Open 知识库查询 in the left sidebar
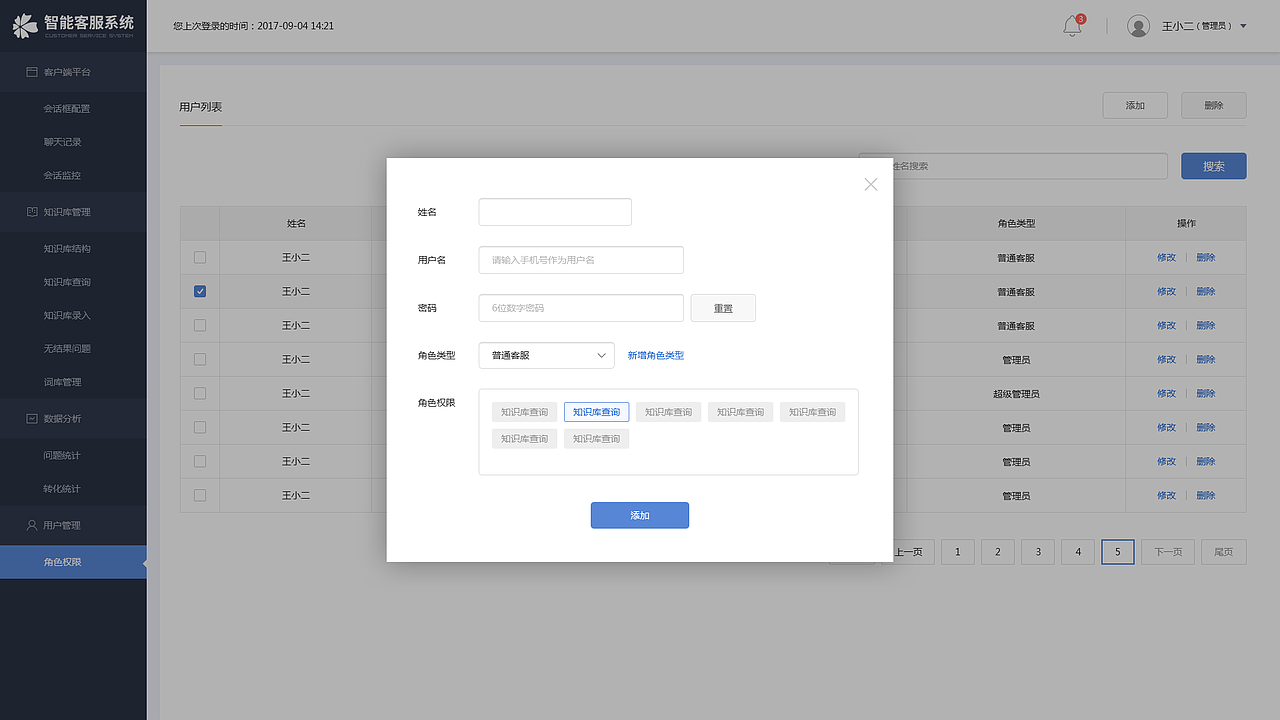 (67, 282)
